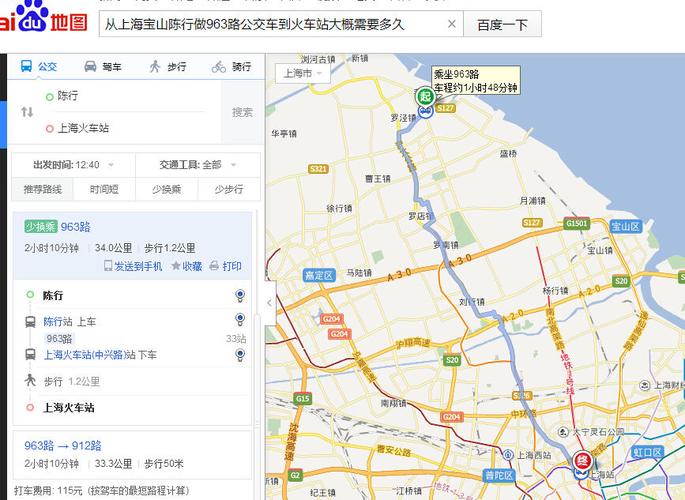Select the 少换乘 sort option
The height and width of the screenshot is (500, 685).
pyautogui.click(x=166, y=189)
